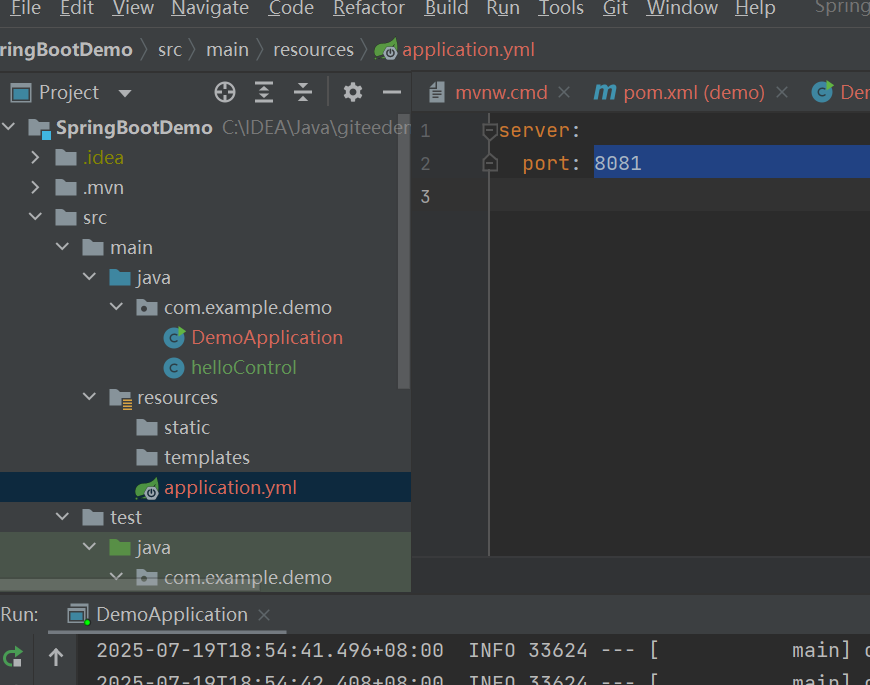Click the Collapse All icon in Project panel

[302, 92]
